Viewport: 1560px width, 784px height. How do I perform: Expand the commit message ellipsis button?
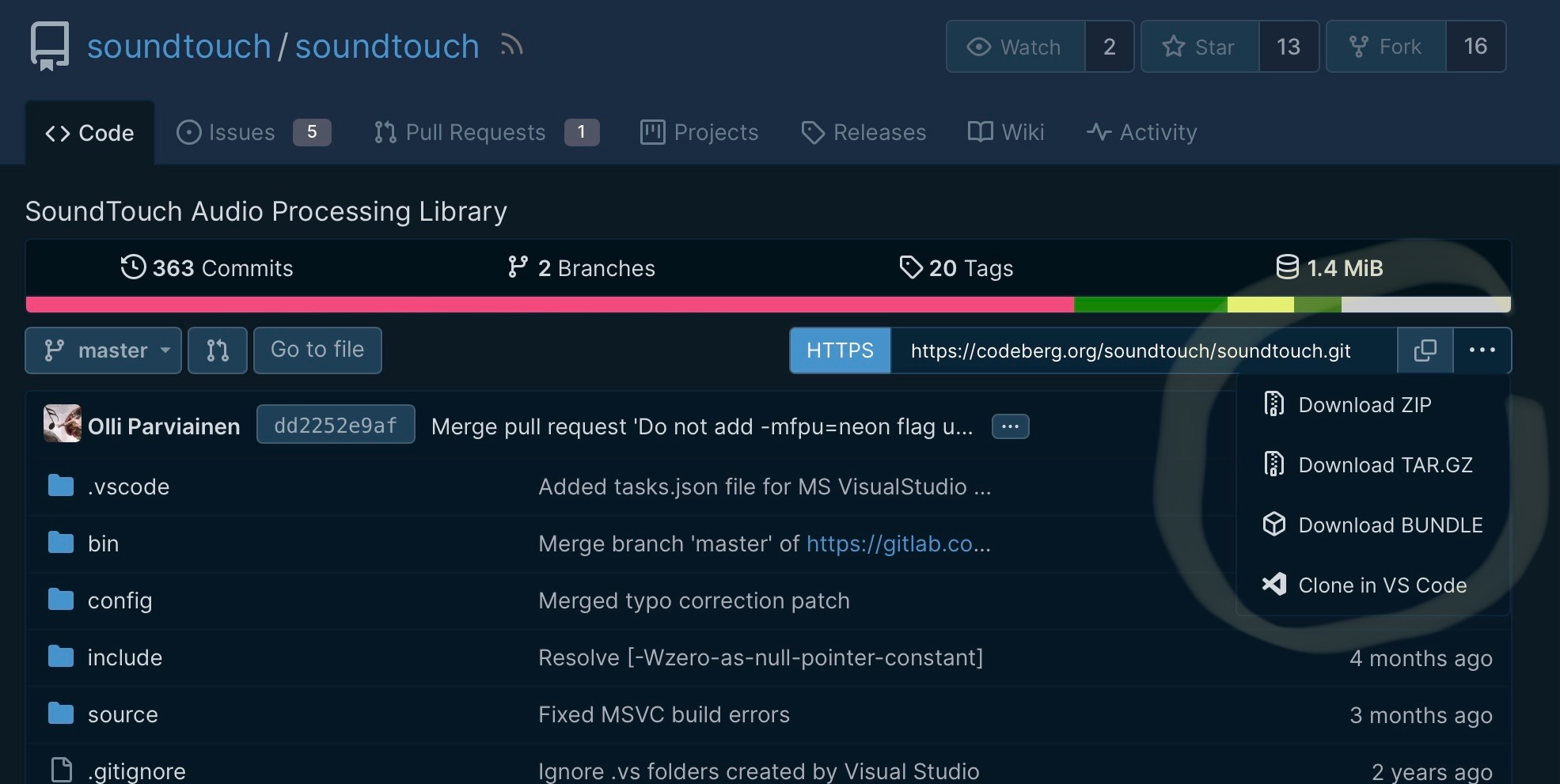(1011, 426)
